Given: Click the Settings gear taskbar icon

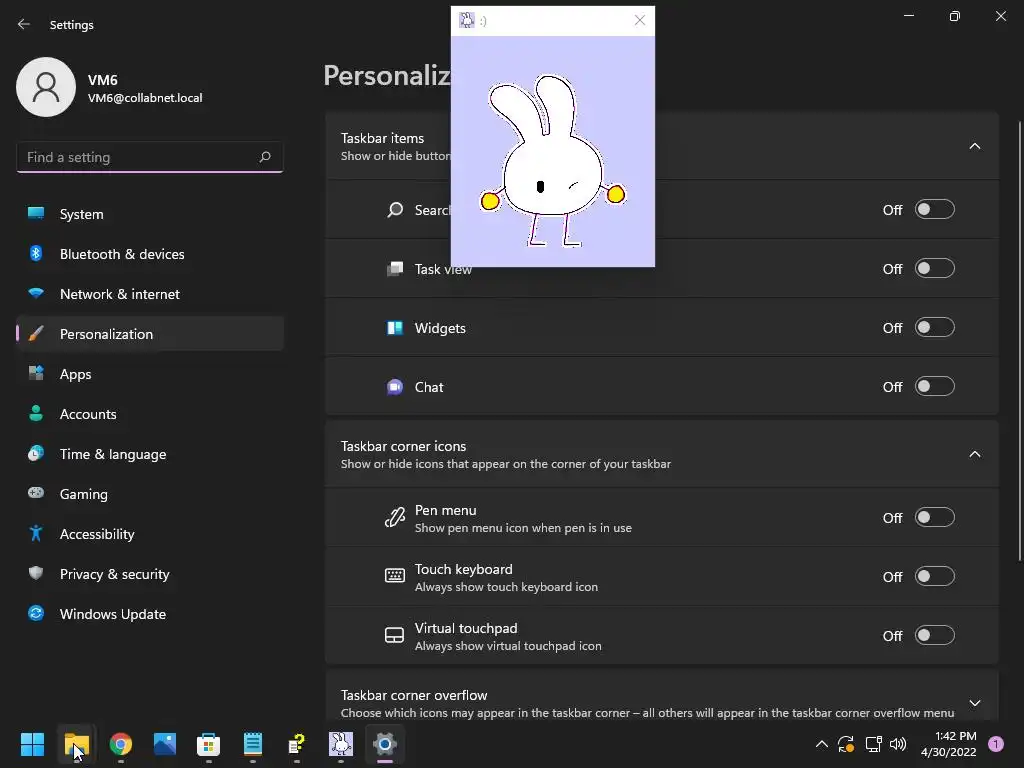Looking at the screenshot, I should 385,744.
